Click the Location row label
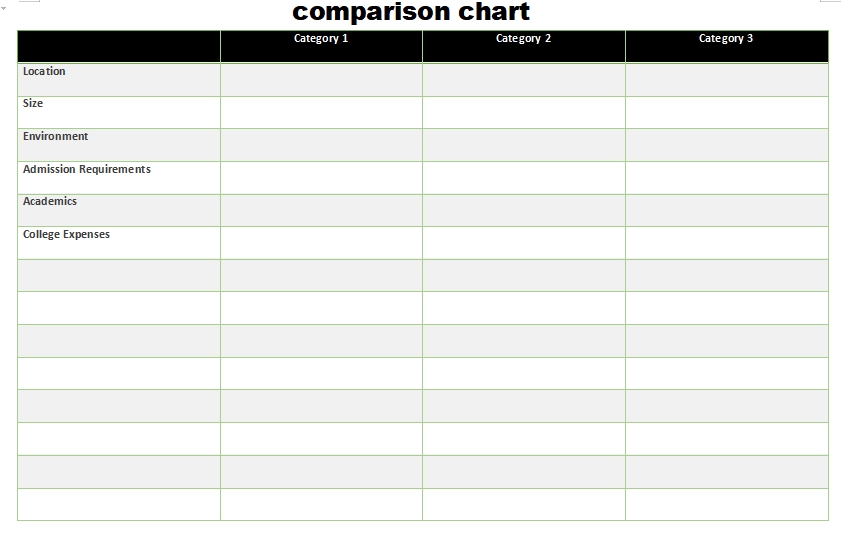The width and height of the screenshot is (850, 545). pyautogui.click(x=44, y=72)
